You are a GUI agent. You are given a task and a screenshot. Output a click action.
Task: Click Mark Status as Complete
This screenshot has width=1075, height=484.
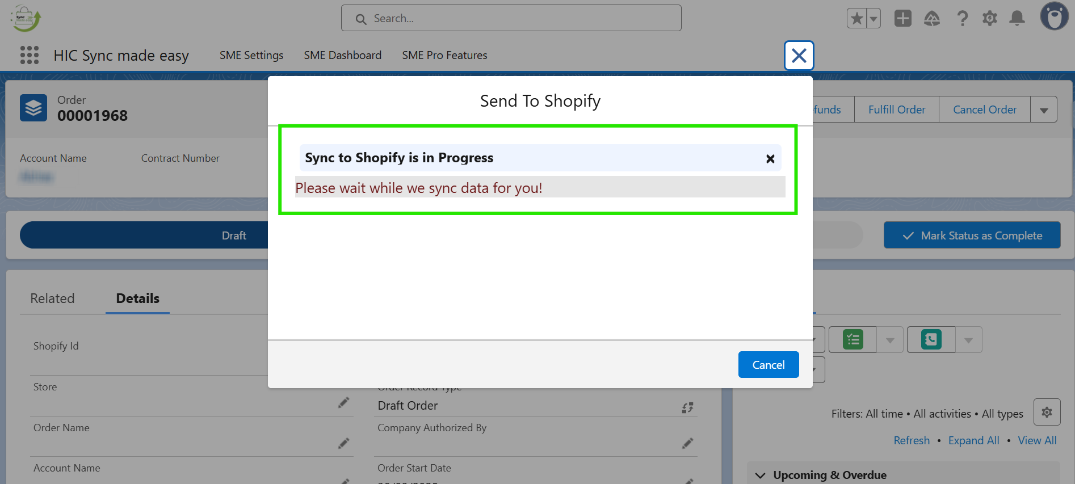(971, 235)
